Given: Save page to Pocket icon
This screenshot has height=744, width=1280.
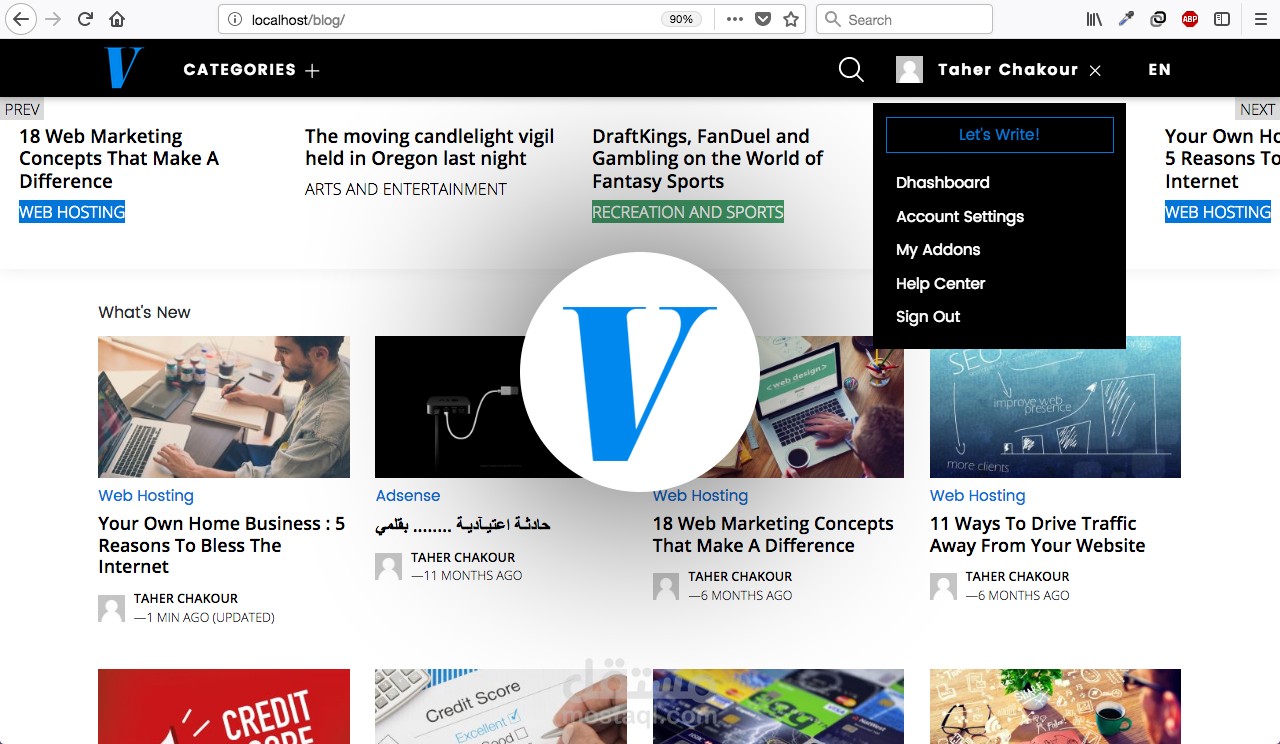Looking at the screenshot, I should pyautogui.click(x=763, y=19).
